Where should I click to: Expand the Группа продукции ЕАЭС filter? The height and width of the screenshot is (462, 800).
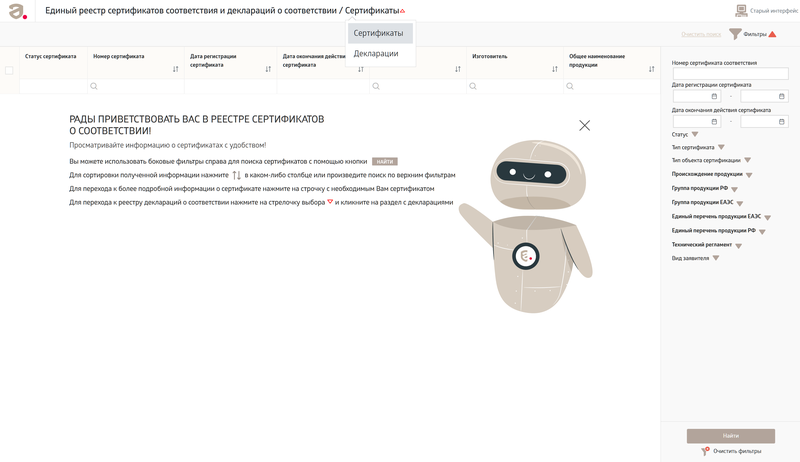[740, 203]
